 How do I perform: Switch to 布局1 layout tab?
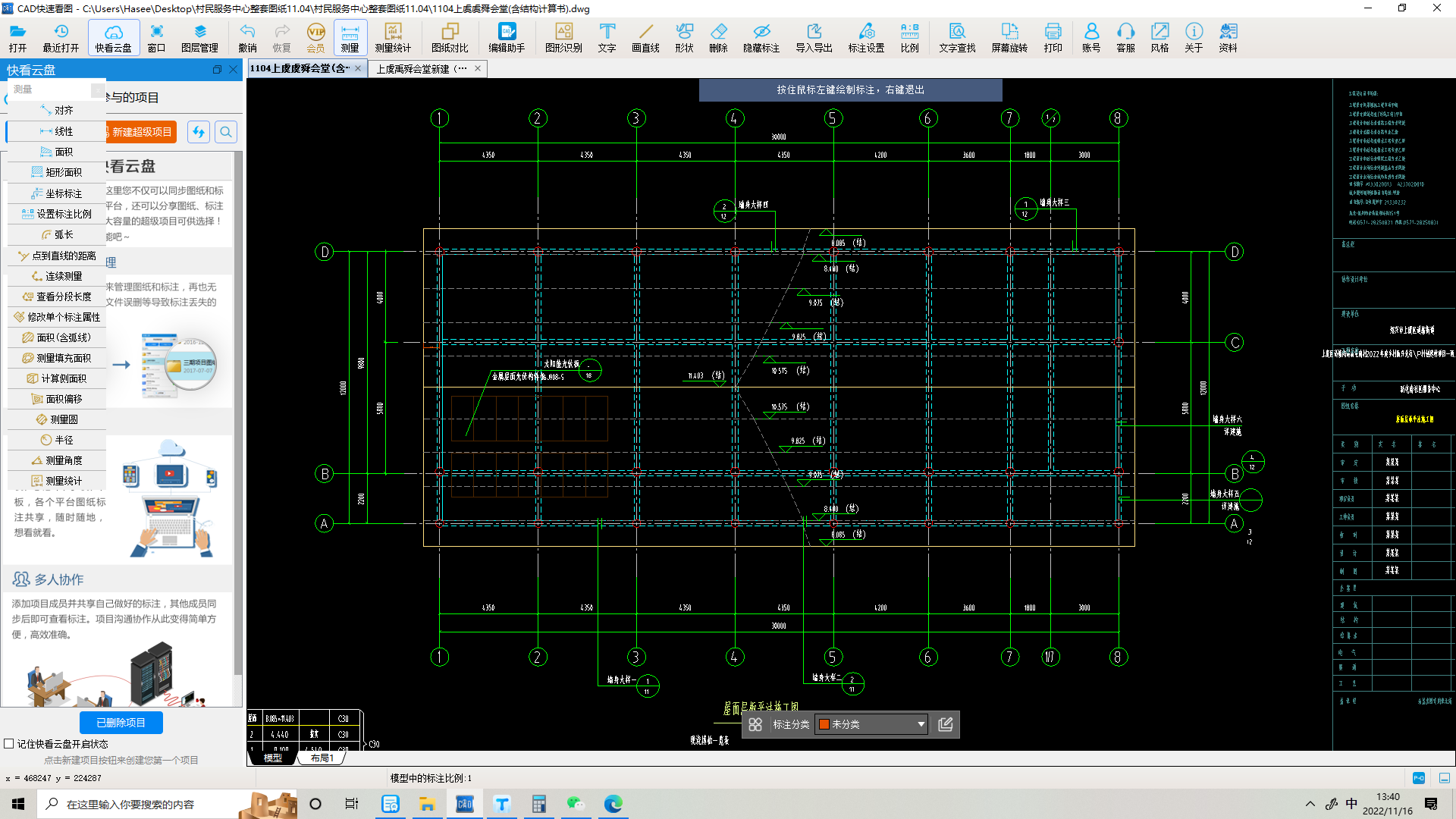322,758
